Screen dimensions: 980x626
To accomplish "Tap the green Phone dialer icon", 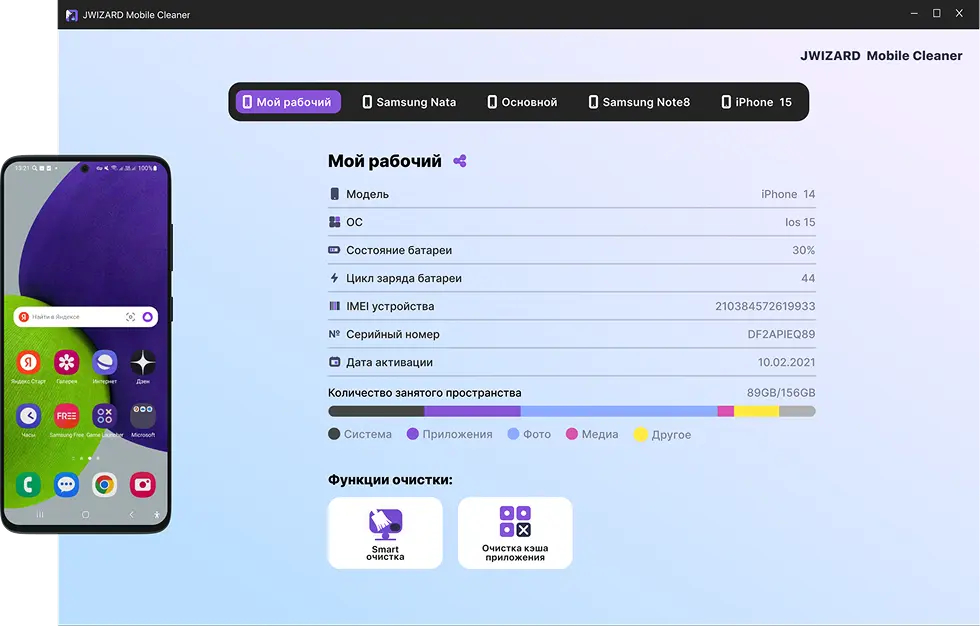I will point(28,485).
